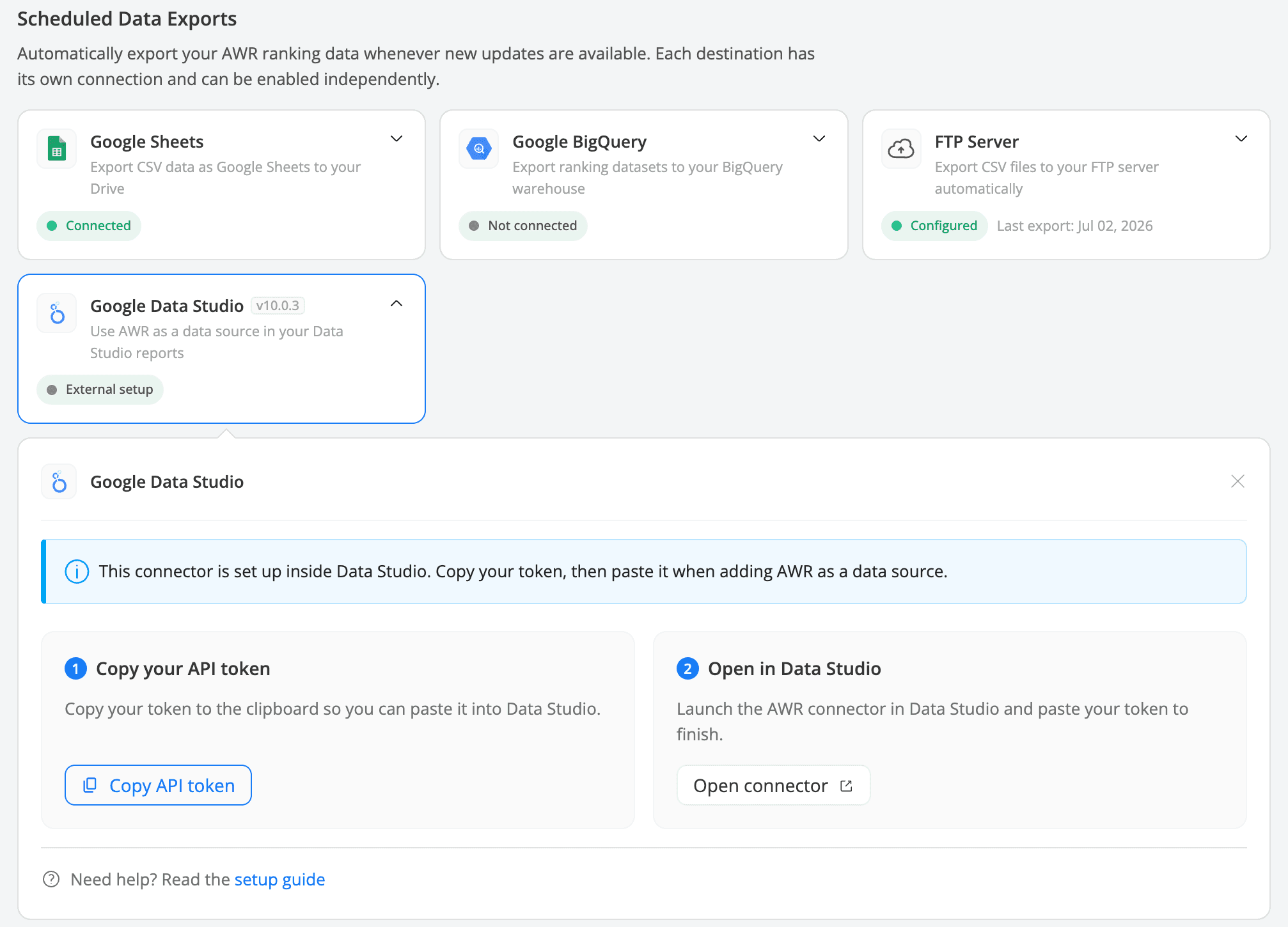Expand the Google Sheets card chevron
This screenshot has height=927, width=1288.
pyautogui.click(x=397, y=139)
